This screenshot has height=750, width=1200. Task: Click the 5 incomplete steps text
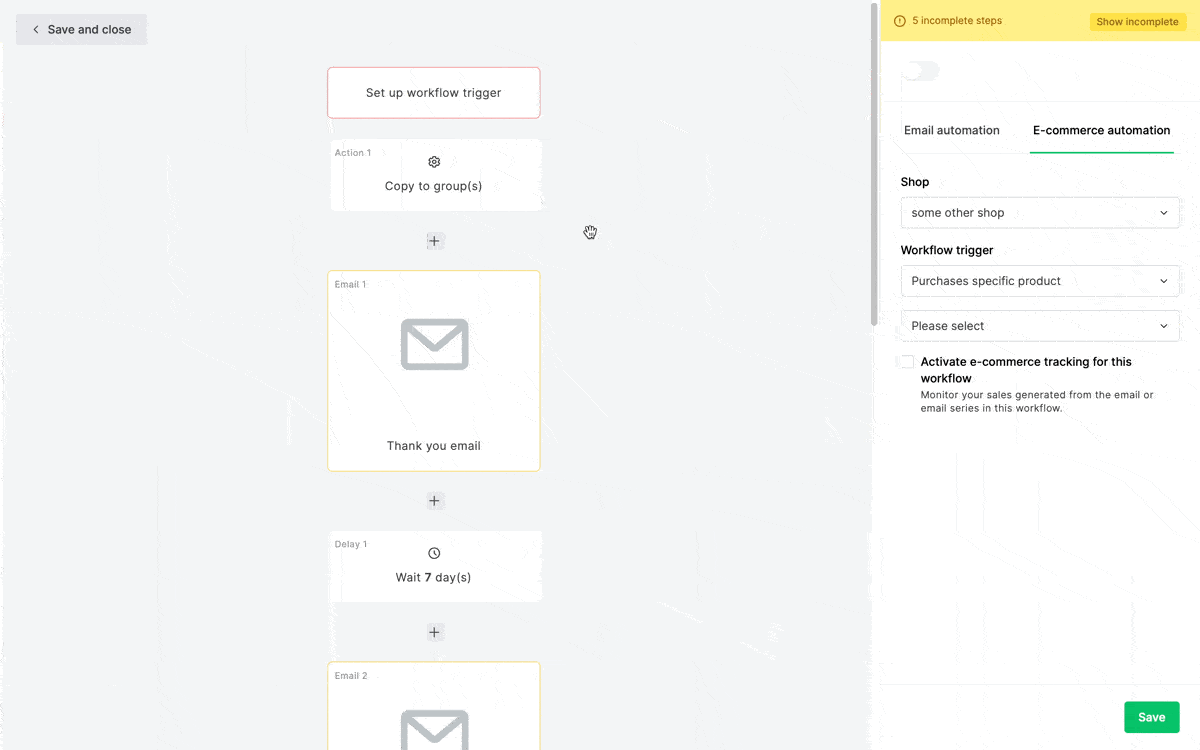click(x=957, y=21)
